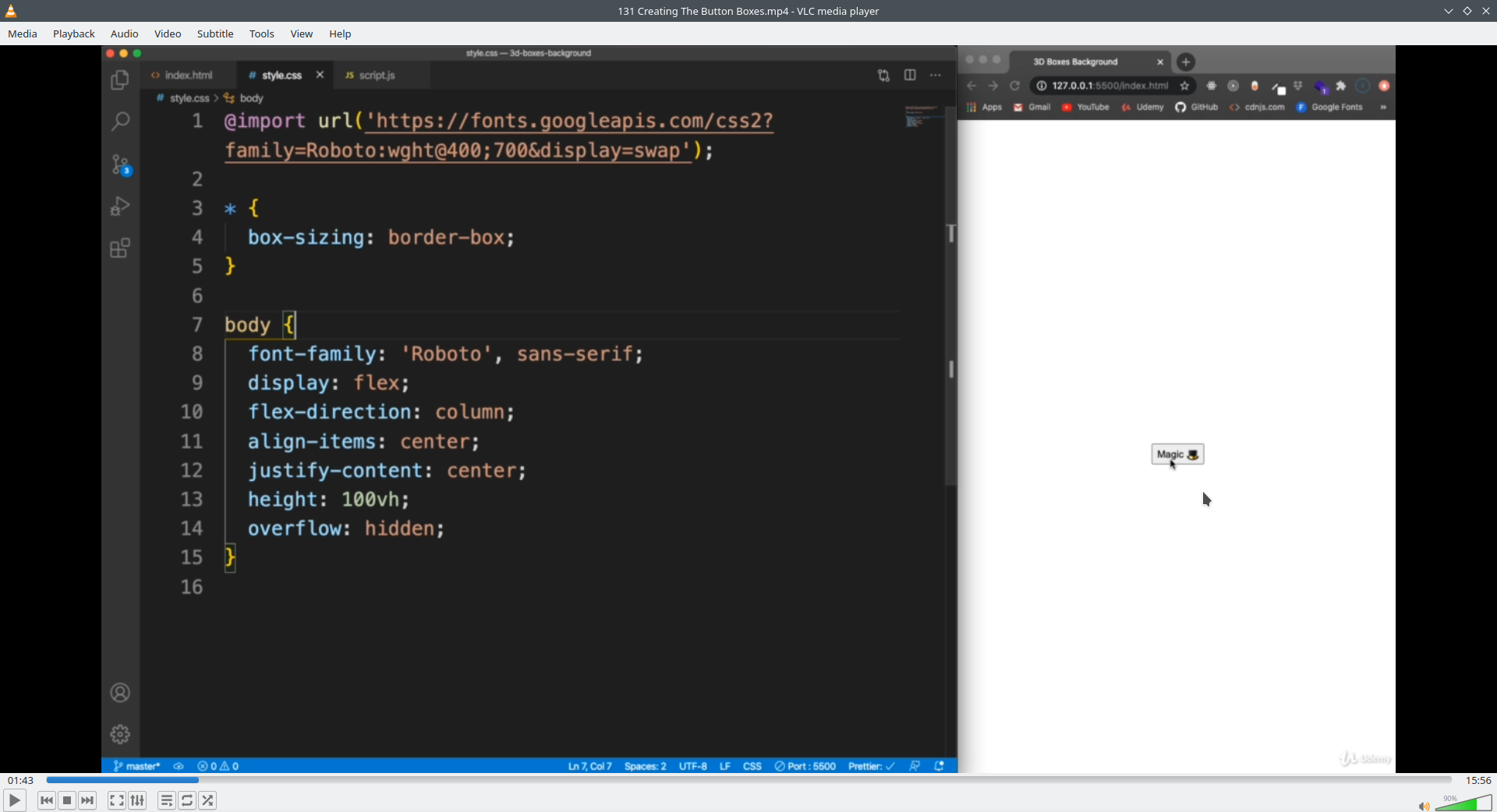1497x812 pixels.
Task: Open Accounts icon in VS Code sidebar
Action: (x=120, y=693)
